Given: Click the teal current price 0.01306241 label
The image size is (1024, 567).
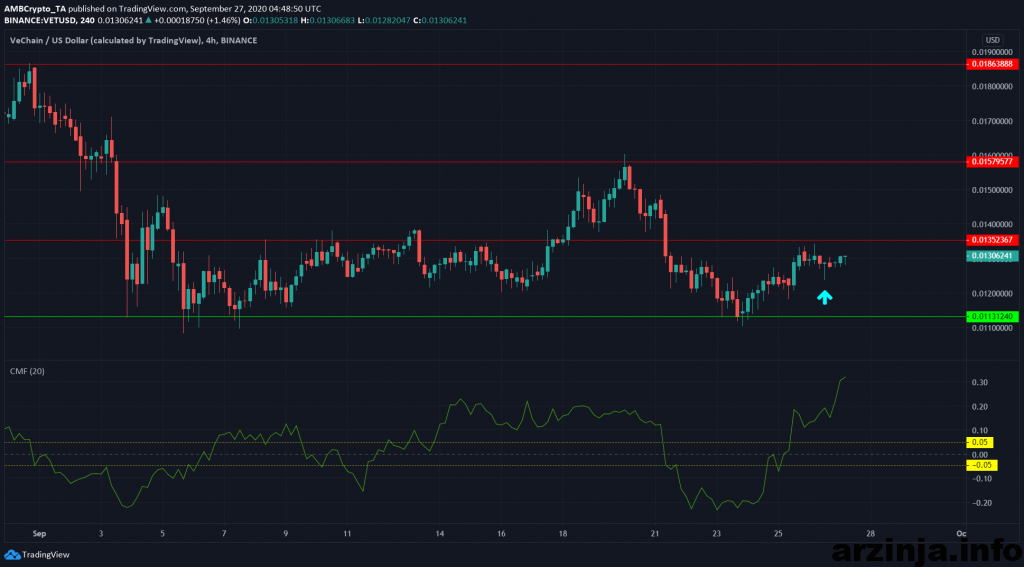Looking at the screenshot, I should tap(991, 256).
